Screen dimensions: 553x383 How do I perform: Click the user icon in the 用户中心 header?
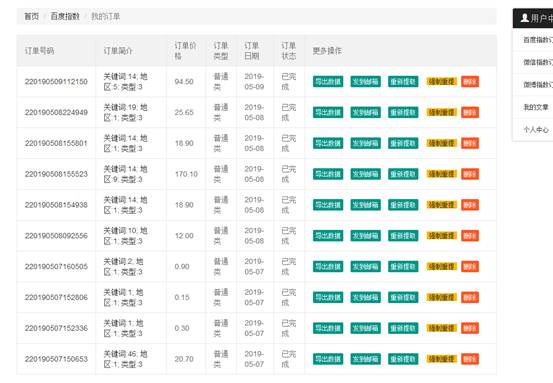coord(524,18)
